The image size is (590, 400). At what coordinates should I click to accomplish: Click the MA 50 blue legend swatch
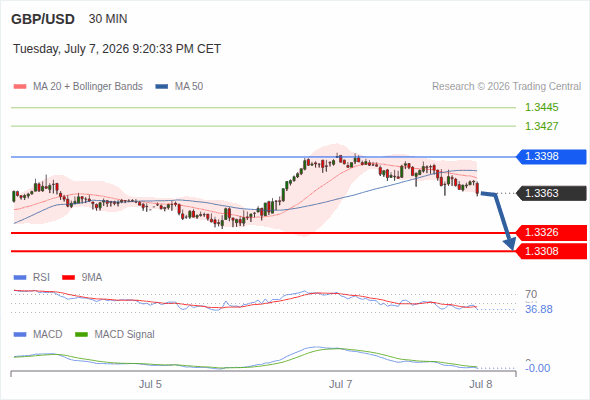point(162,87)
